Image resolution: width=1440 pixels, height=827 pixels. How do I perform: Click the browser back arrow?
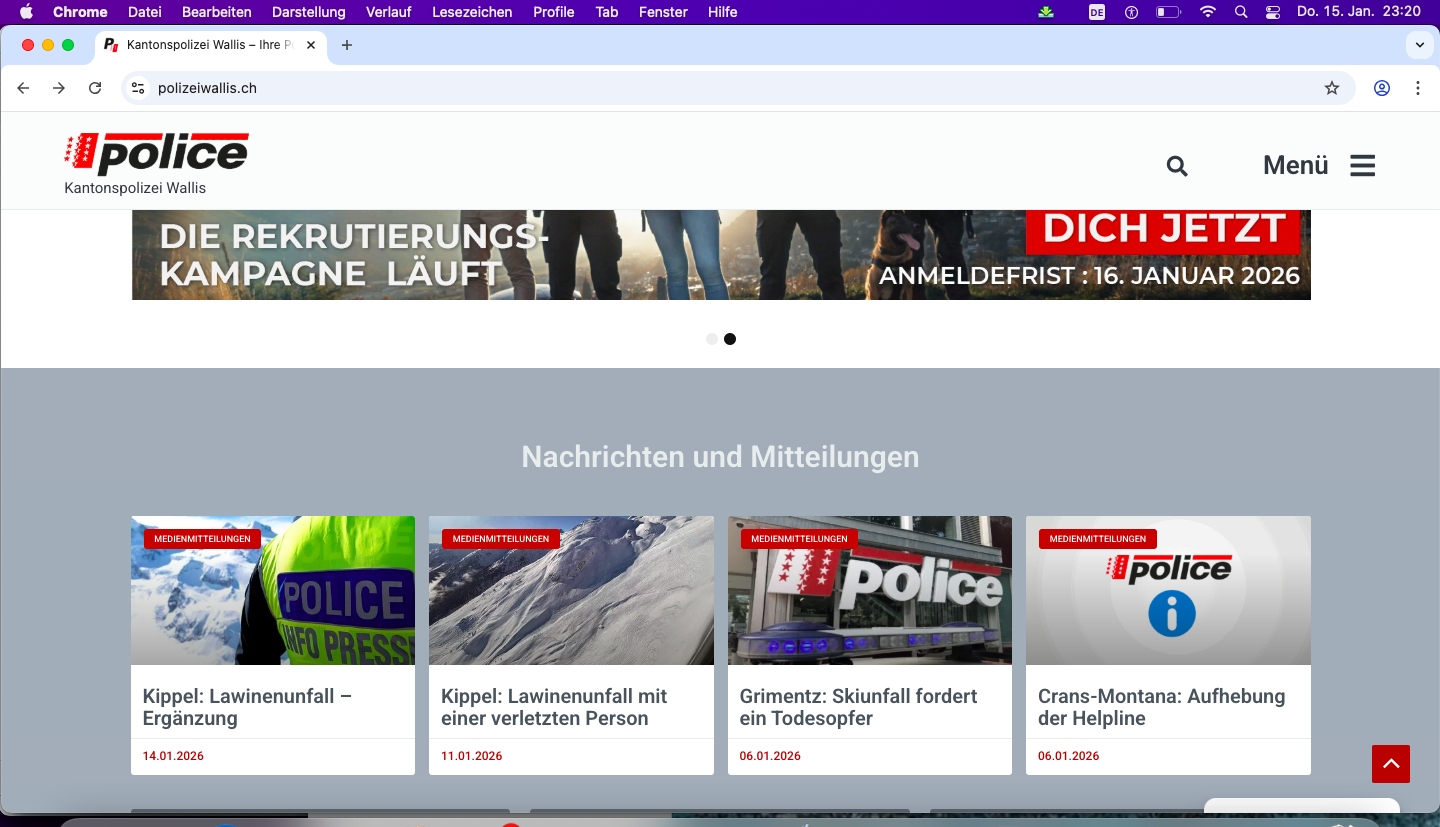[23, 88]
